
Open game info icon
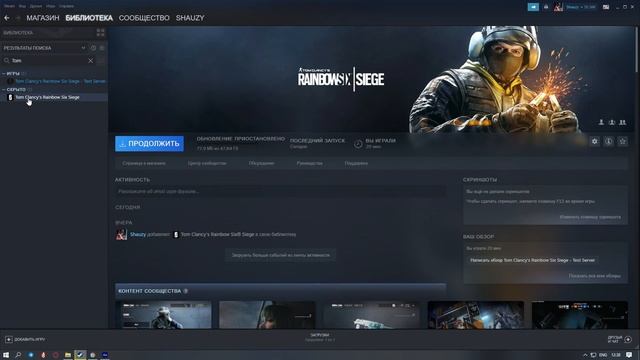609,141
